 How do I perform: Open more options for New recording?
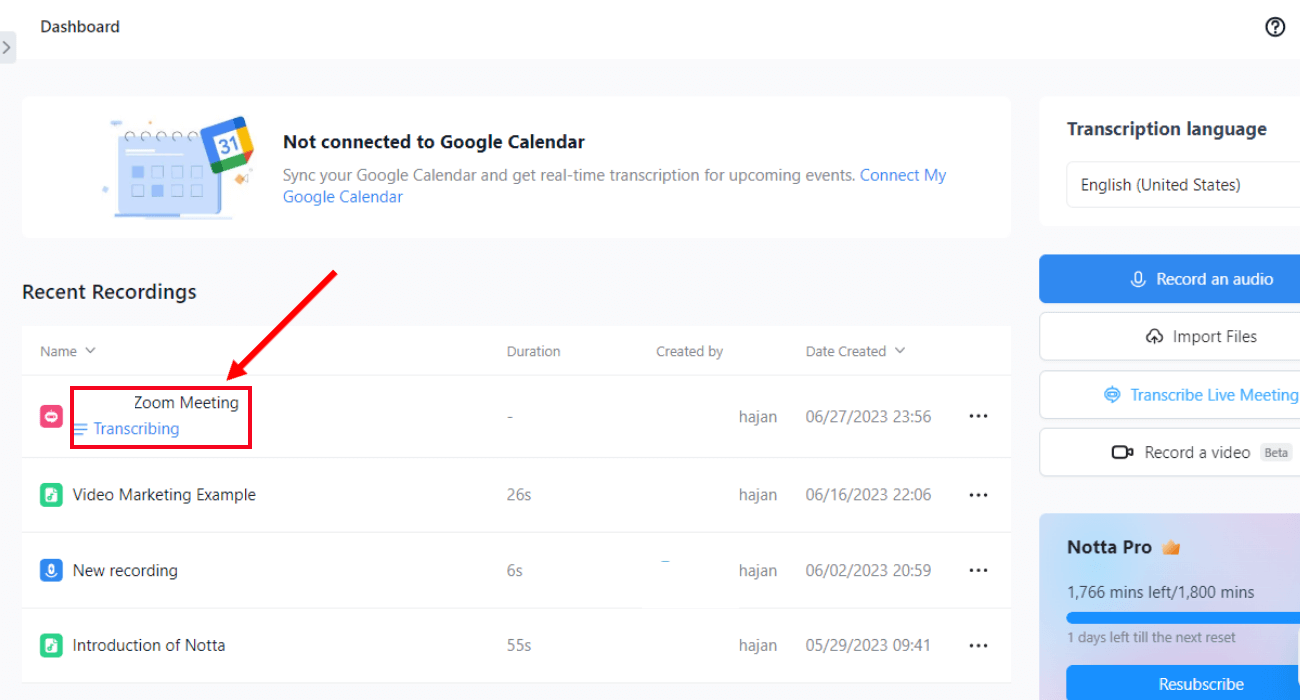point(978,571)
